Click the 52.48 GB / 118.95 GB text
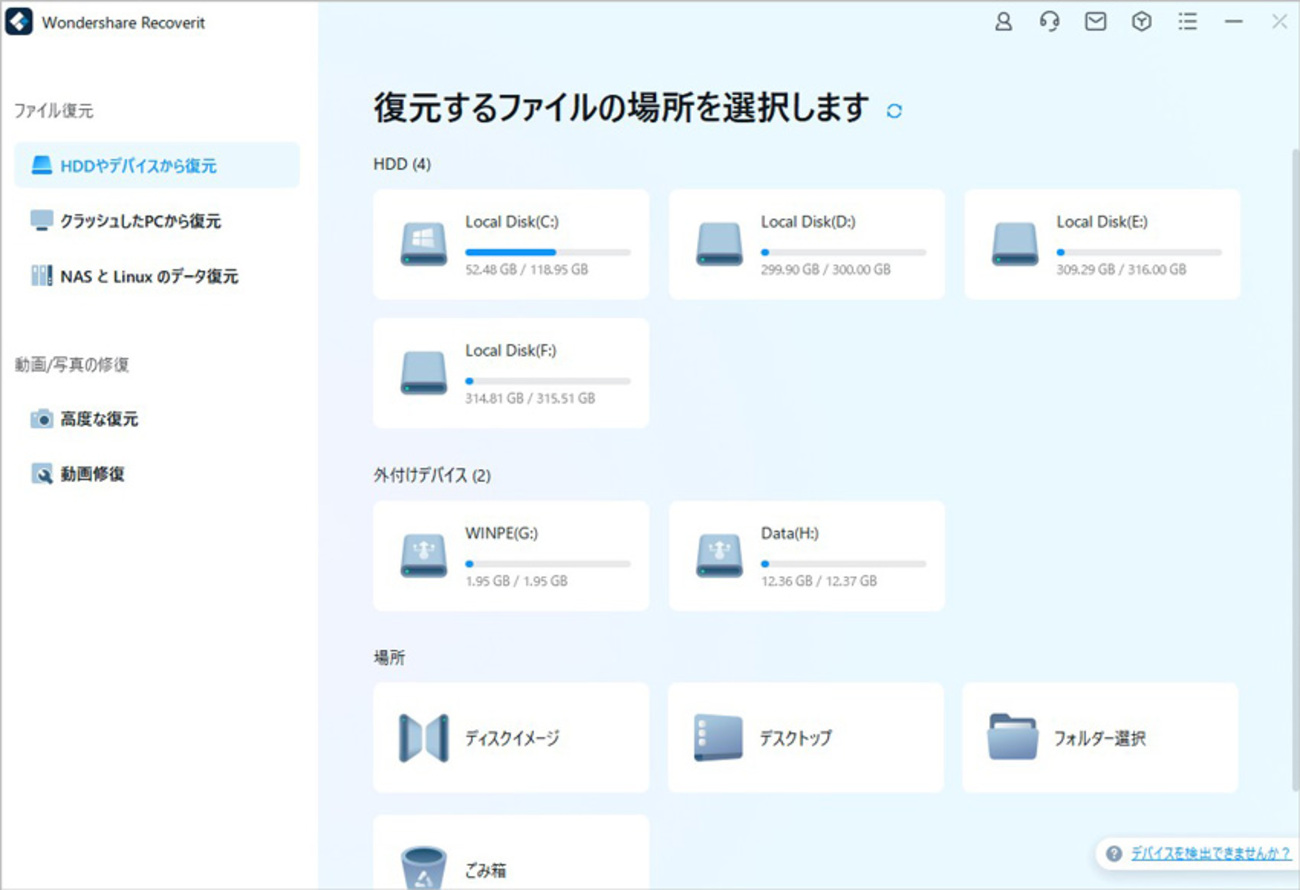1300x890 pixels. (526, 270)
